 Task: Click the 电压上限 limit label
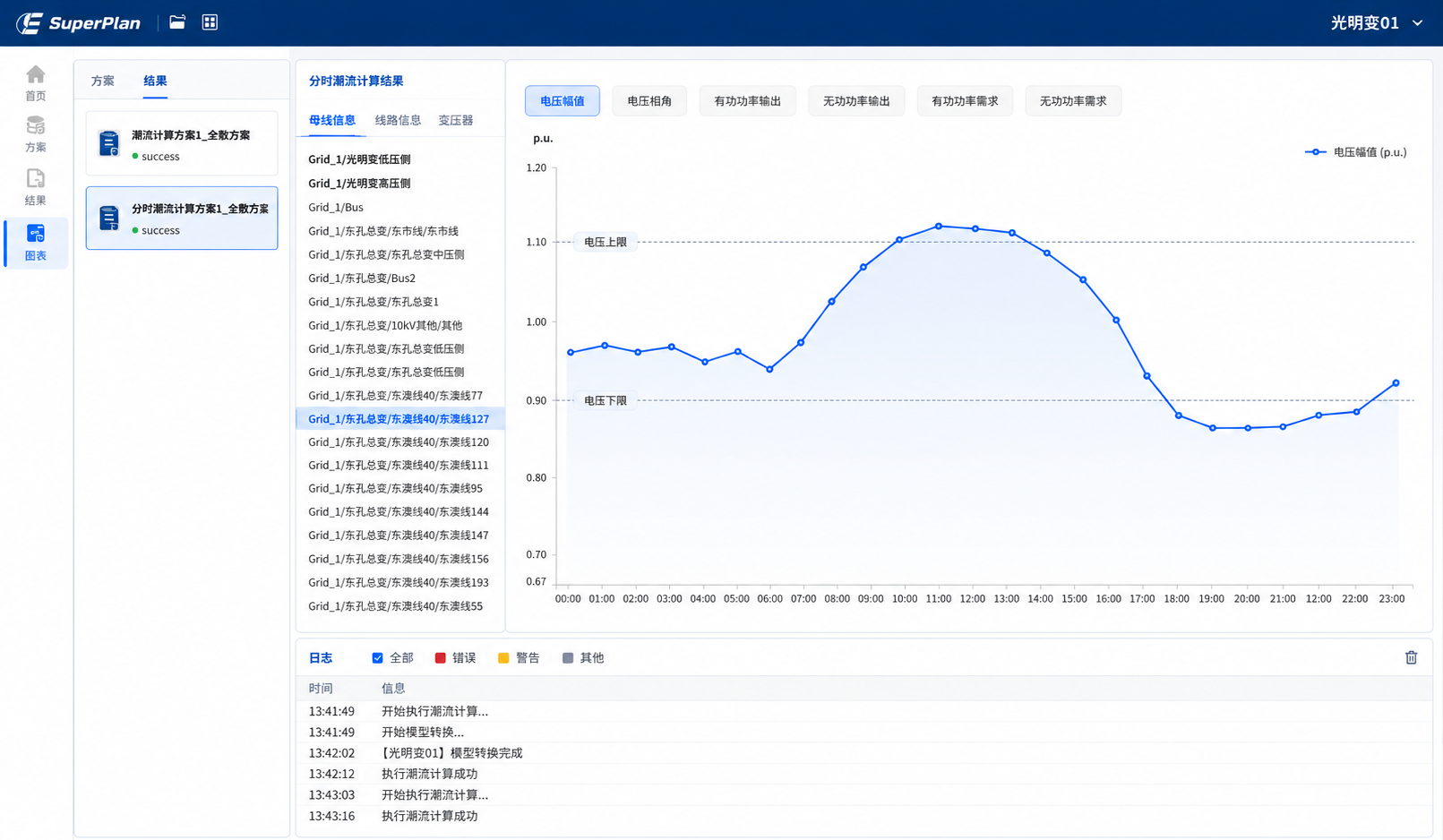[606, 242]
